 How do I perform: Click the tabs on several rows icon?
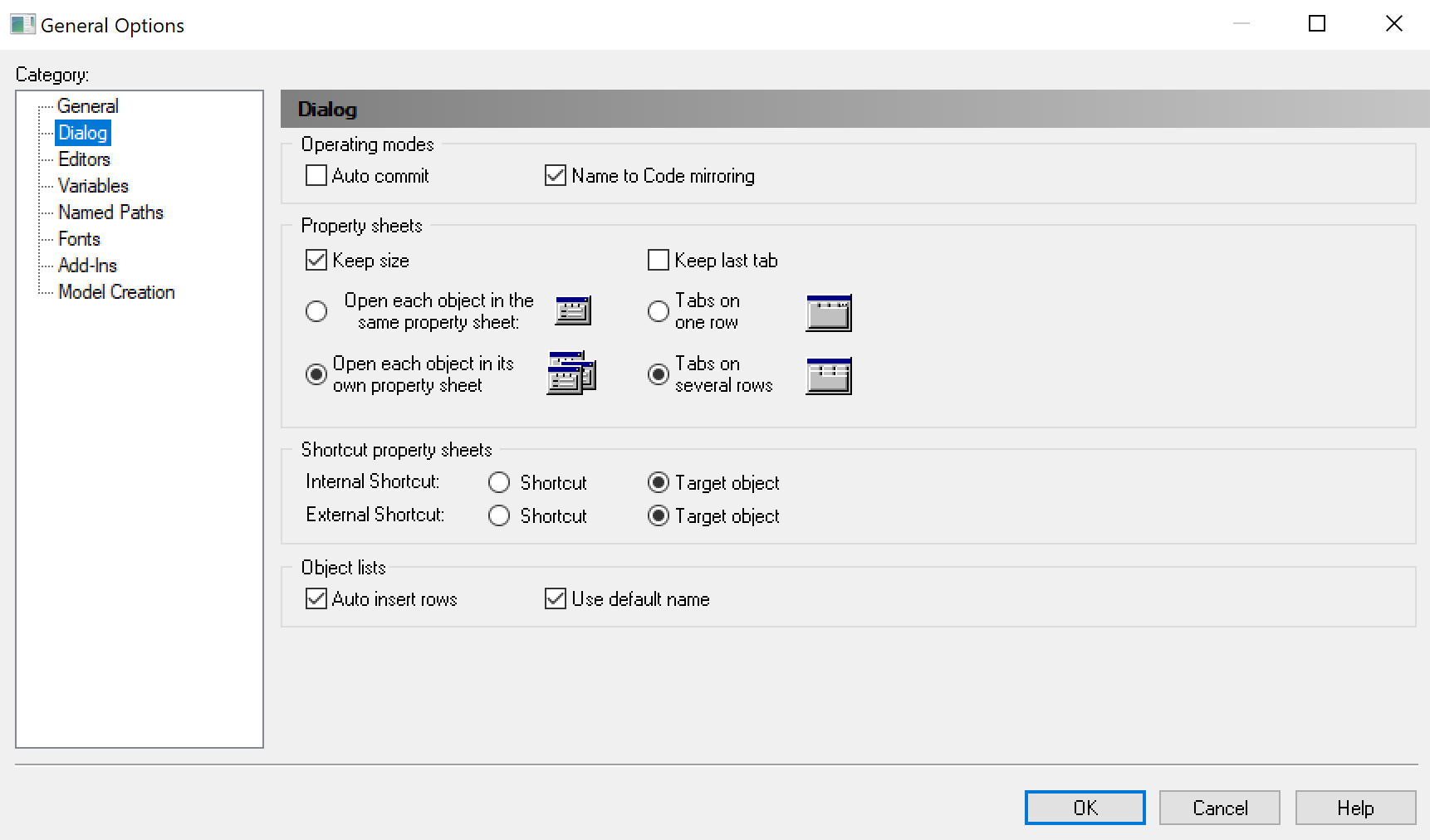[x=829, y=376]
